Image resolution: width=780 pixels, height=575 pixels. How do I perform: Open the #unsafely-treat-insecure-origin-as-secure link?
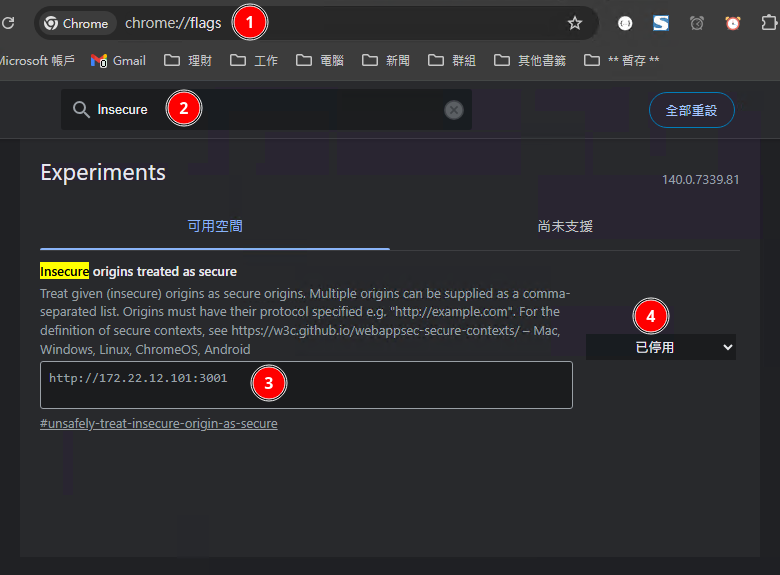pyautogui.click(x=159, y=424)
